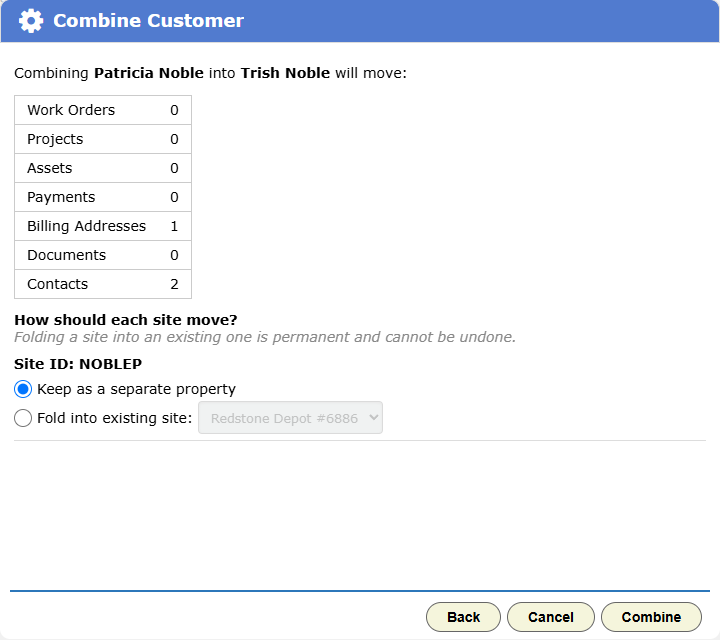Click the Combine Customer dialog title
The width and height of the screenshot is (720, 640).
[148, 21]
